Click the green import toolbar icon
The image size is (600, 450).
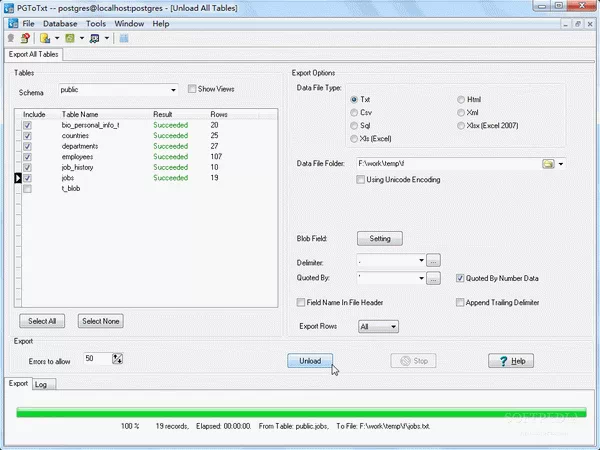(x=71, y=39)
